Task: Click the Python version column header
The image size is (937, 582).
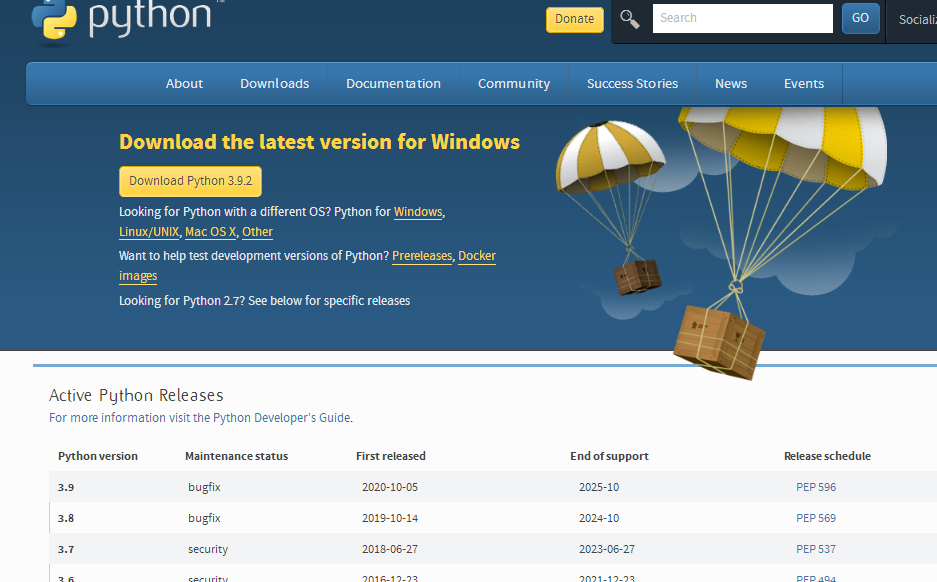Action: pos(98,456)
